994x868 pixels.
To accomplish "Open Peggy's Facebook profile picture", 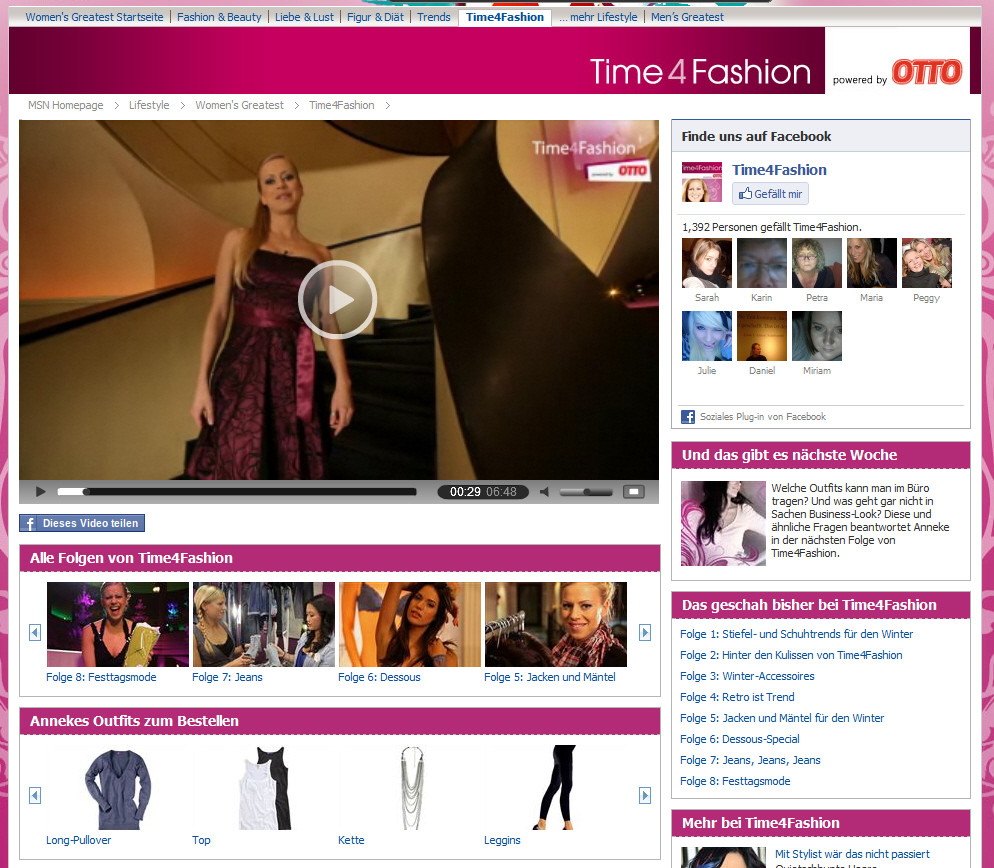I will 927,263.
